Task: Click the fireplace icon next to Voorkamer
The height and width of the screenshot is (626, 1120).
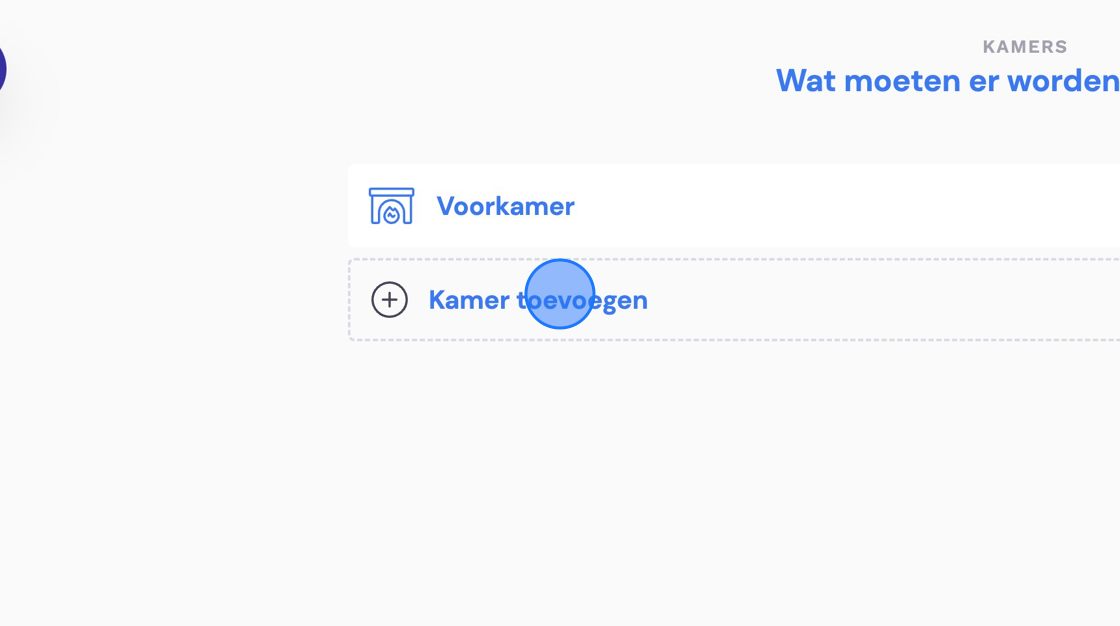Action: 391,206
